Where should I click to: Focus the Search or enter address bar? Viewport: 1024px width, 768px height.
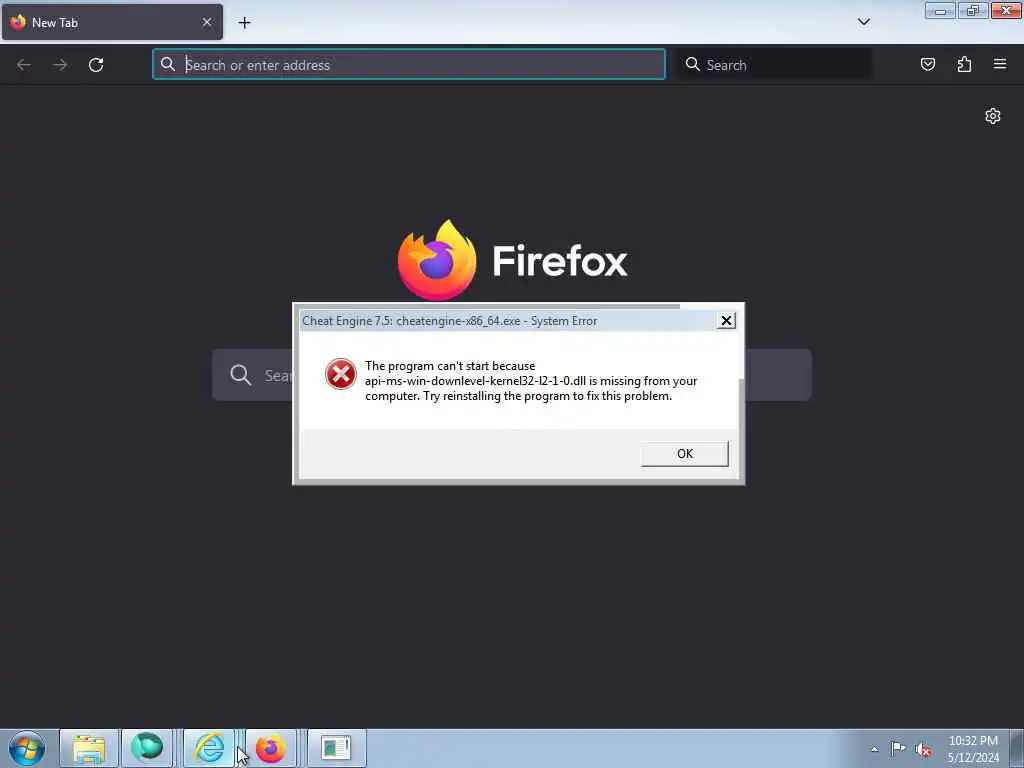(409, 65)
